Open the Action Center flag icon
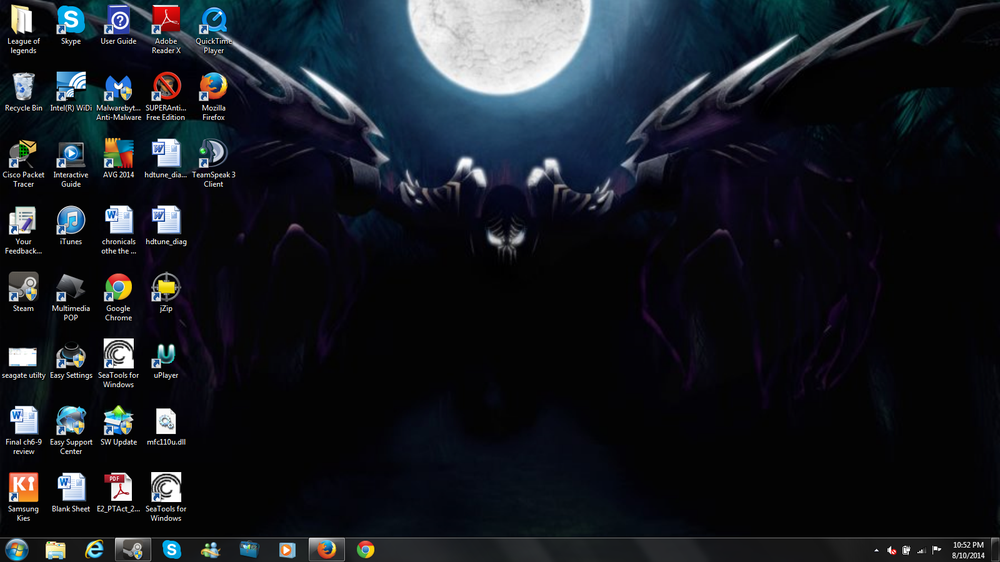 [x=936, y=551]
